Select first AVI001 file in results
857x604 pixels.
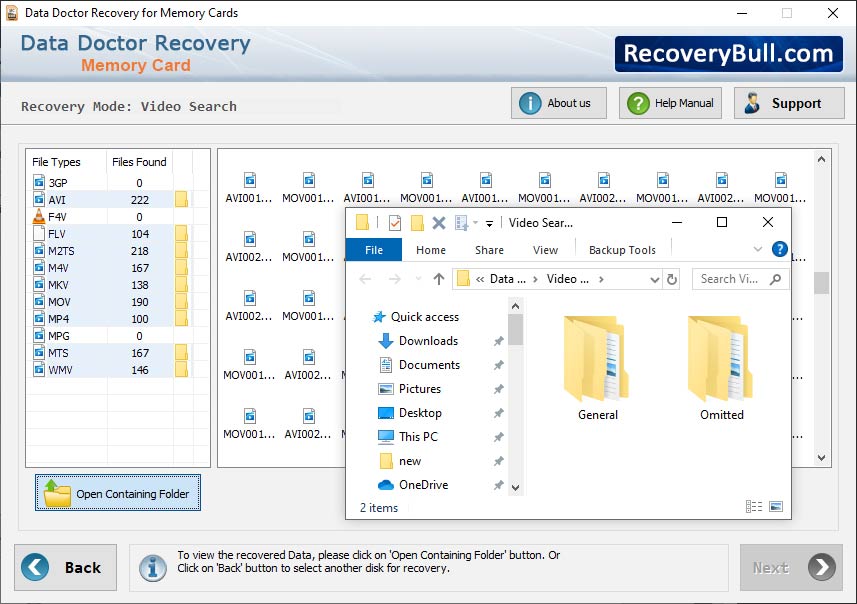click(249, 188)
